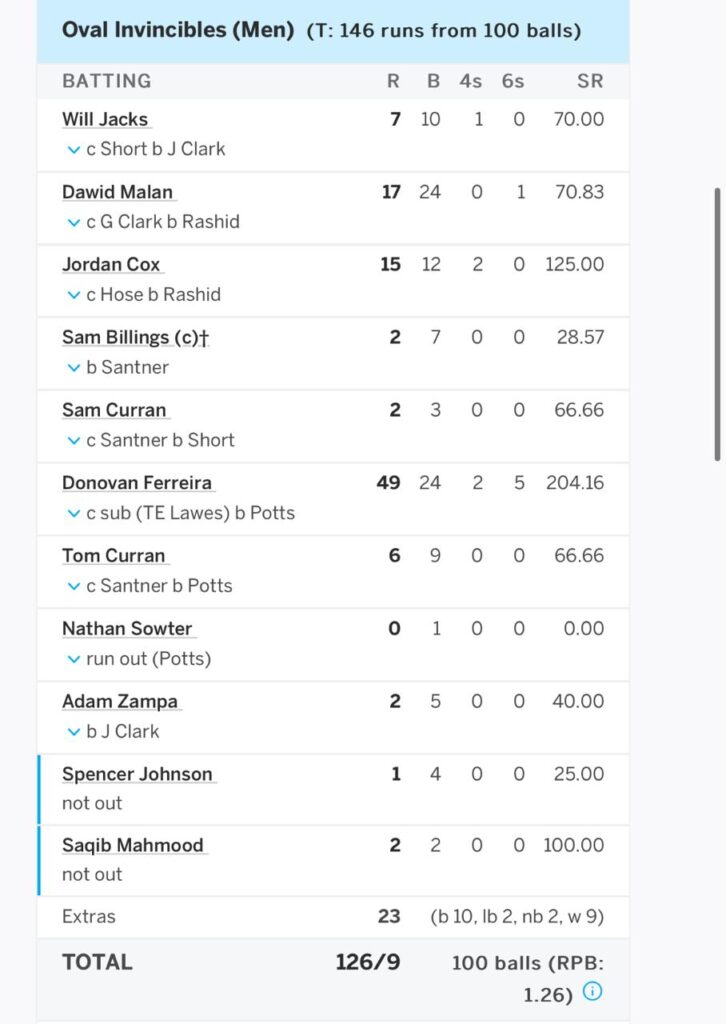The width and height of the screenshot is (726, 1024).
Task: Open Will Jacks player profile
Action: click(105, 119)
